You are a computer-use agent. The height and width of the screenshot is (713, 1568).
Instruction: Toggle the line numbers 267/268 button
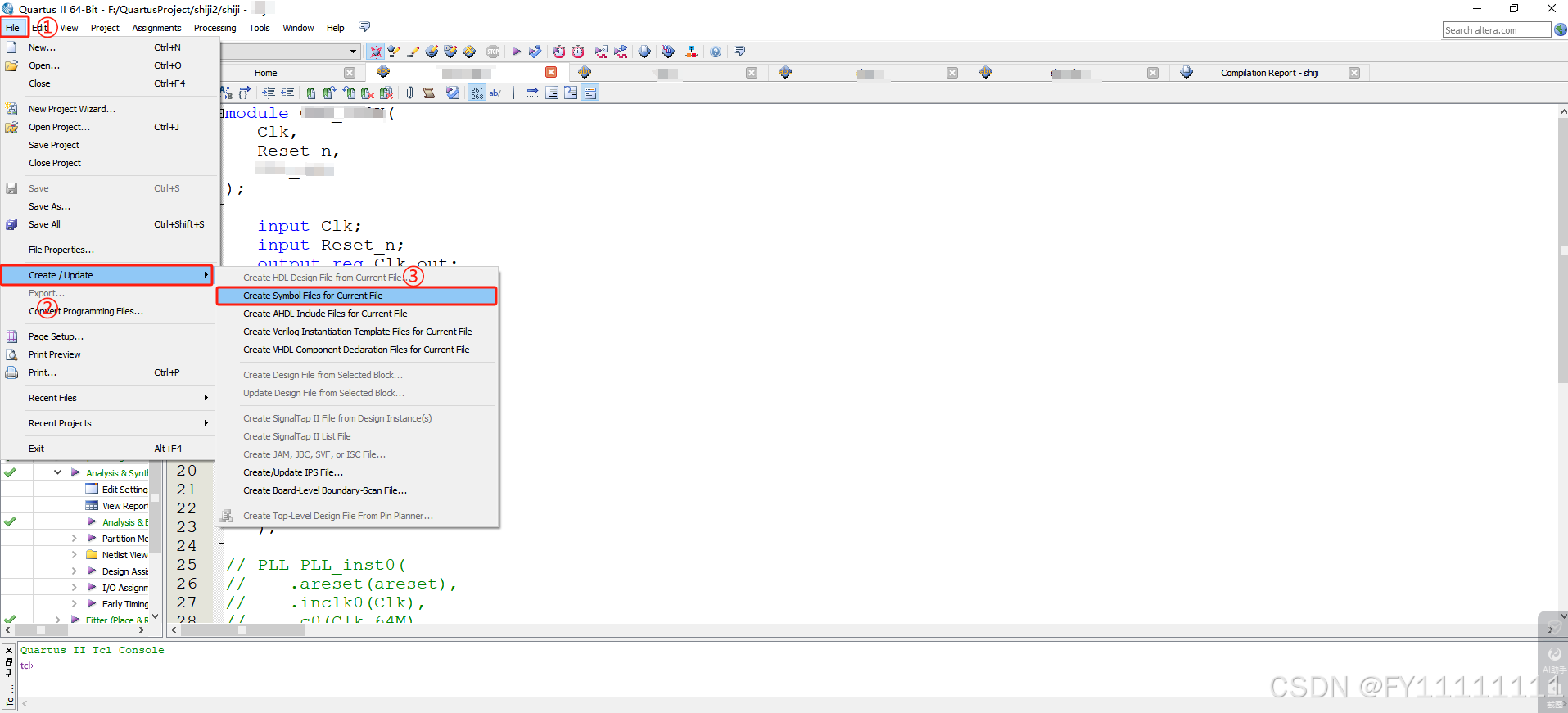477,93
